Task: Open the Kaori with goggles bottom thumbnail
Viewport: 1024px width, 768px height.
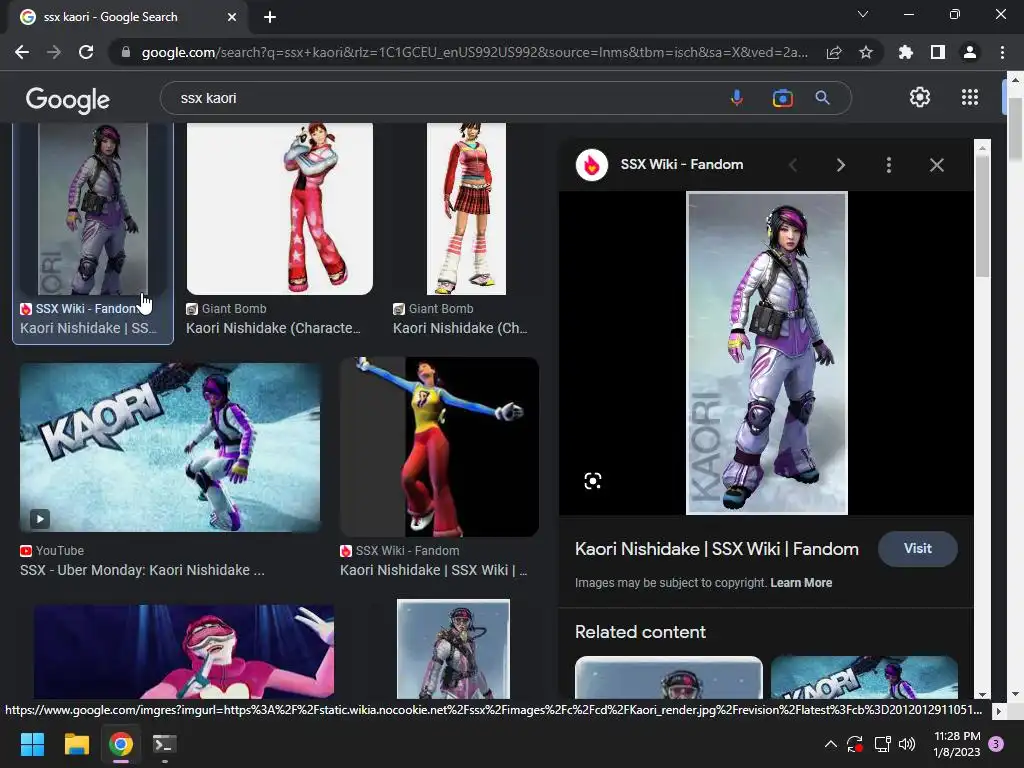Action: [453, 649]
